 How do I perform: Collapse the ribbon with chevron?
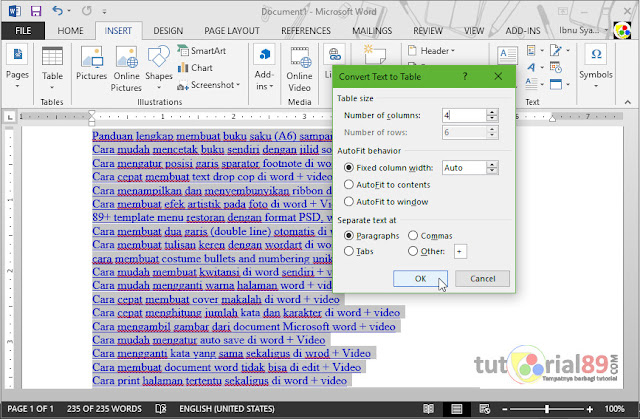point(628,102)
